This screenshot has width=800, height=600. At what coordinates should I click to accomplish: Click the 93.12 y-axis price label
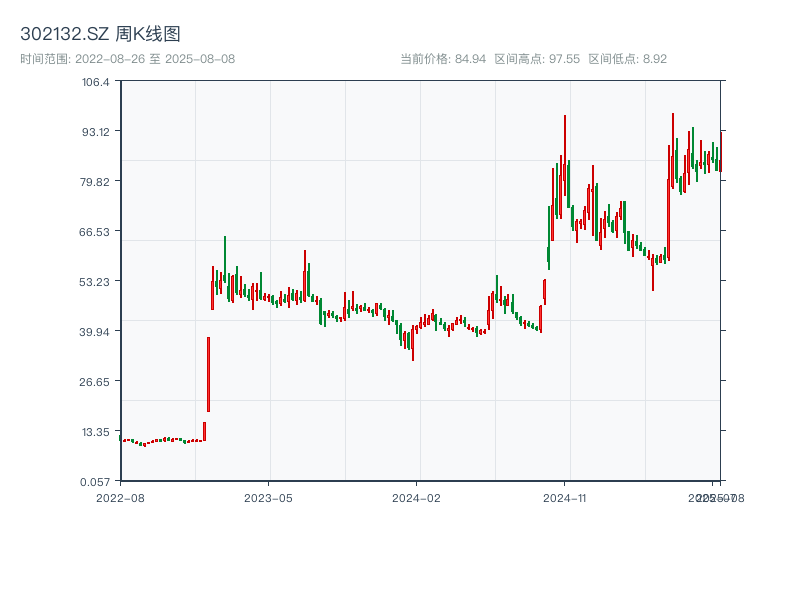point(95,132)
